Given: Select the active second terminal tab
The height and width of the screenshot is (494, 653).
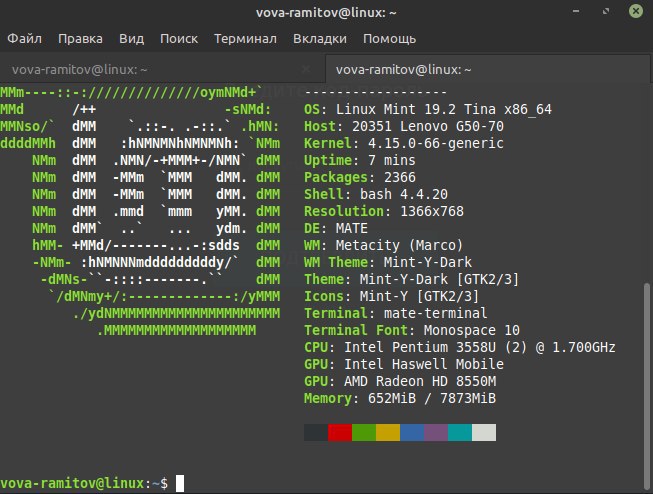Looking at the screenshot, I should coord(487,69).
